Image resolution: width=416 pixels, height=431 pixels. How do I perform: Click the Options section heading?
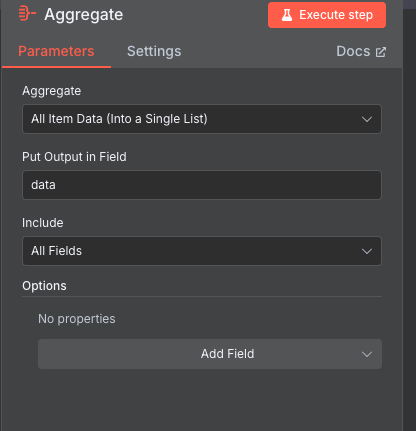tap(44, 286)
